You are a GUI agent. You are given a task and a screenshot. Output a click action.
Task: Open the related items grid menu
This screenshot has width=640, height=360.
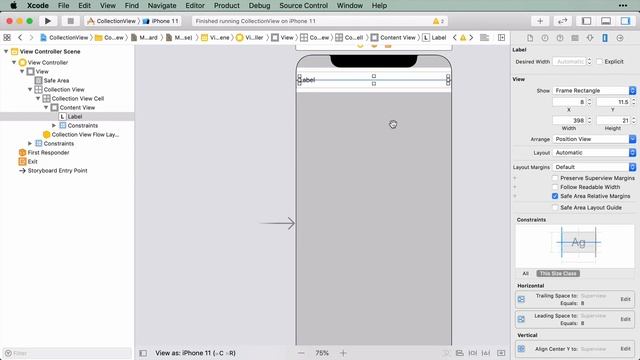7,38
